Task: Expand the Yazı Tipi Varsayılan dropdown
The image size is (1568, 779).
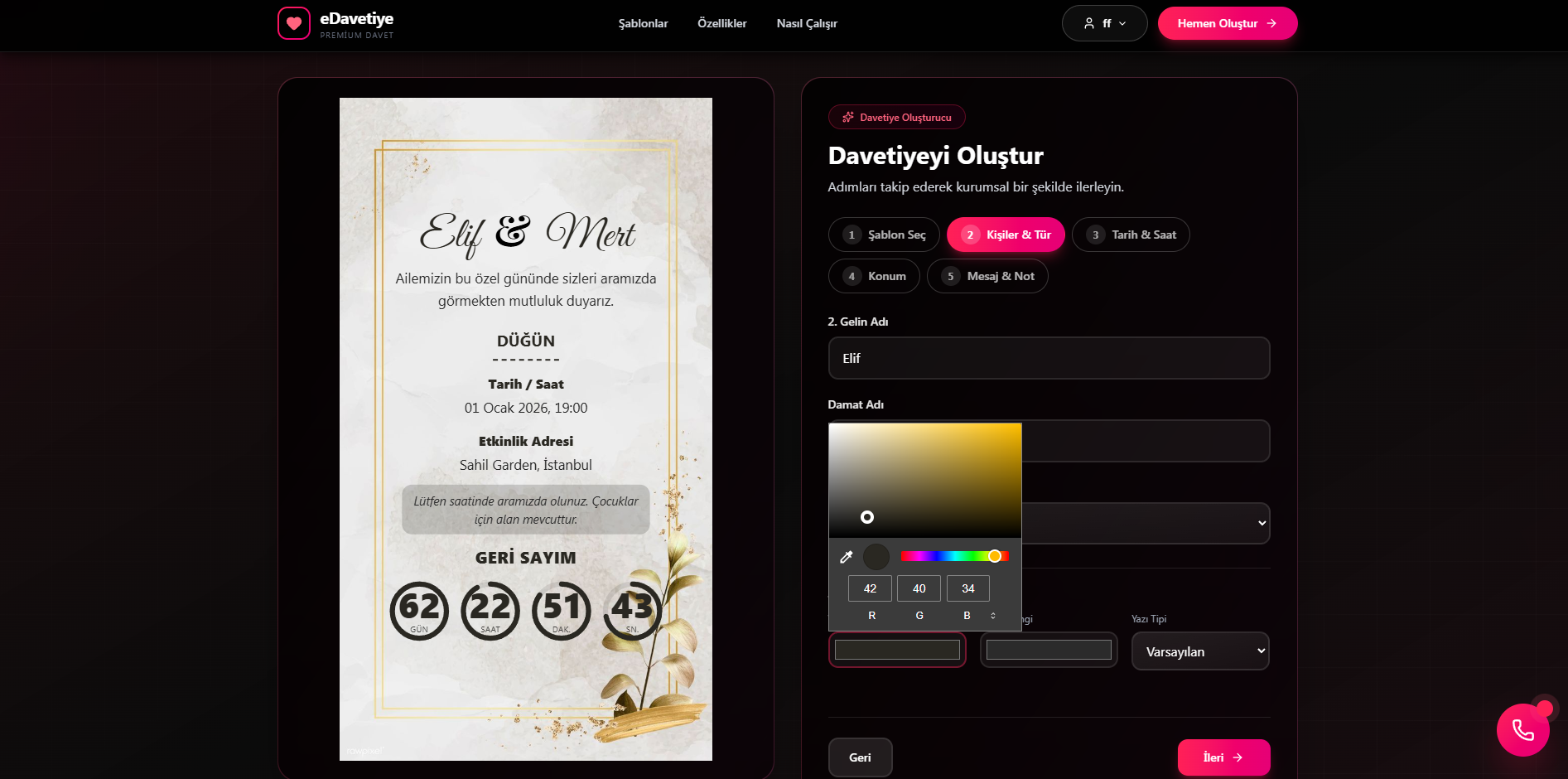Action: coord(1199,651)
